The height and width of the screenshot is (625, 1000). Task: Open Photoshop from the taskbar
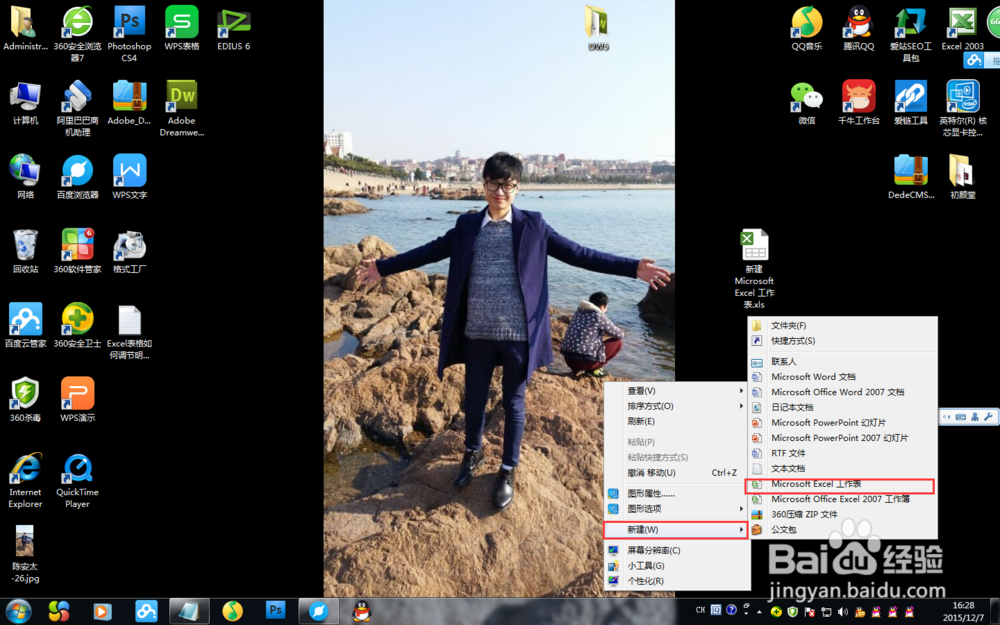tap(276, 611)
